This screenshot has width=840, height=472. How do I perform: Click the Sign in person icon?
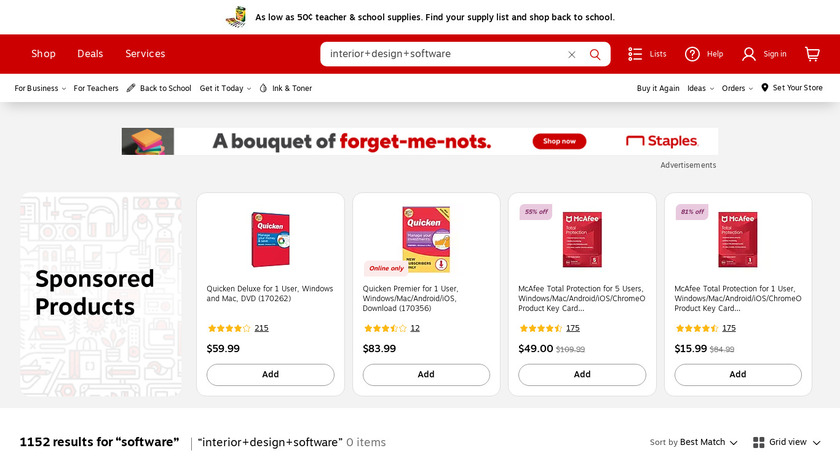click(749, 54)
